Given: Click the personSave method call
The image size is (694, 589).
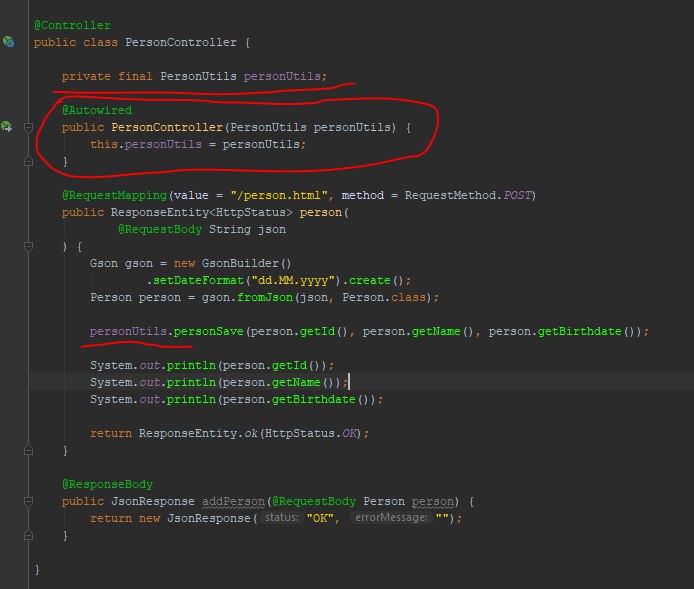Looking at the screenshot, I should pyautogui.click(x=208, y=331).
